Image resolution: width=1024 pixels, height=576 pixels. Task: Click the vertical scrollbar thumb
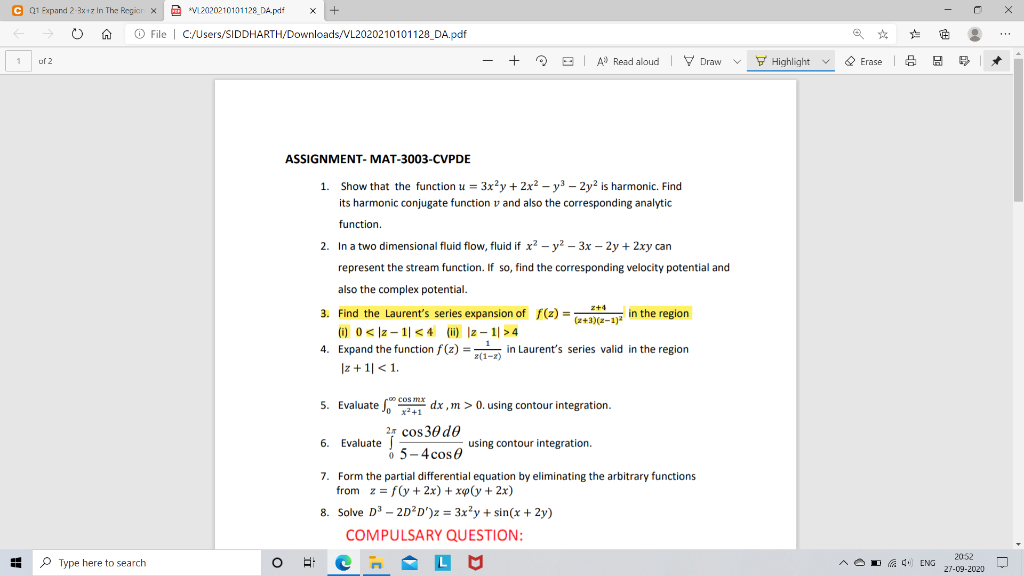[x=1018, y=129]
